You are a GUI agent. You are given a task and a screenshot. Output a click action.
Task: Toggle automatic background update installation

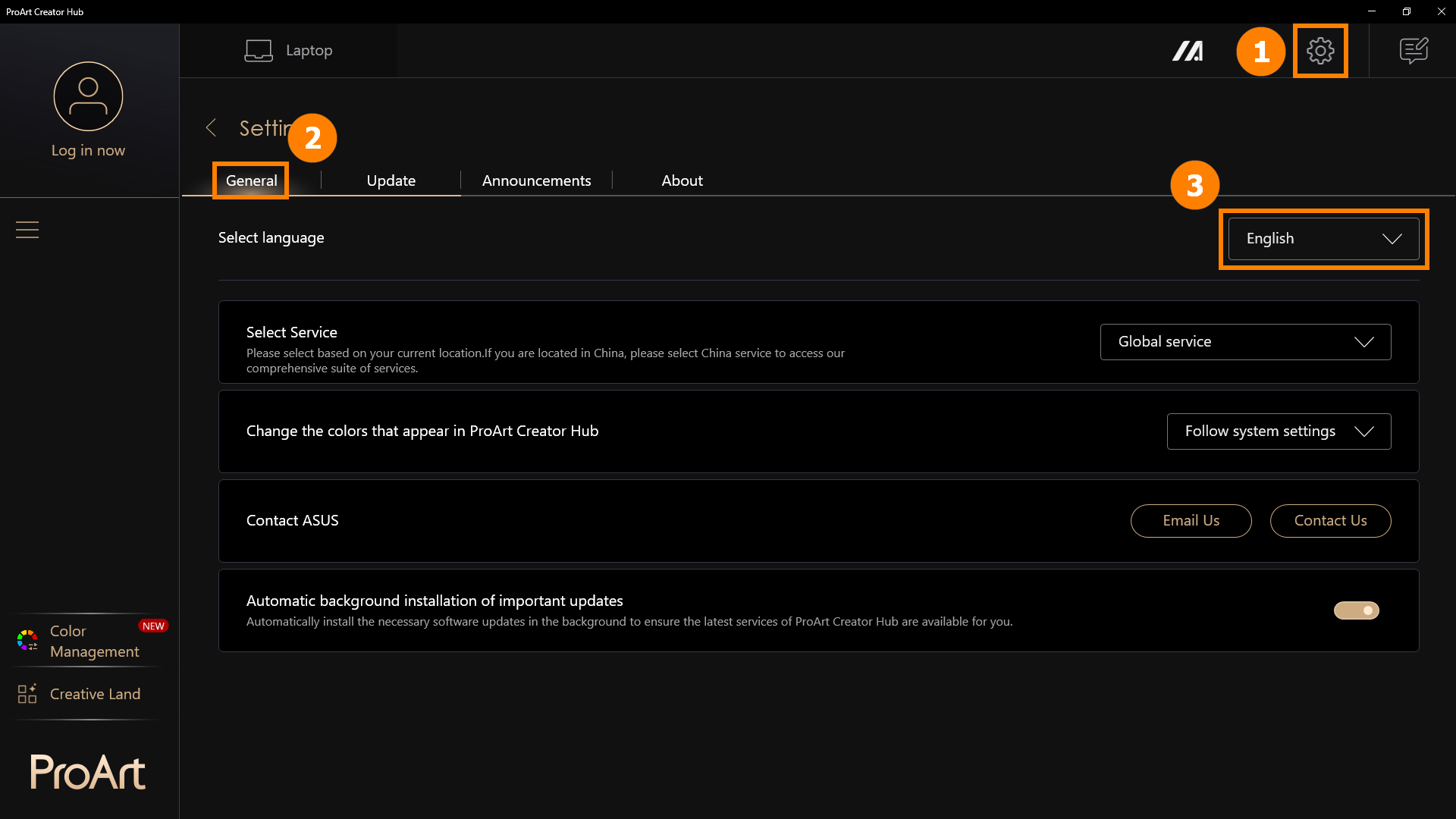[x=1357, y=610]
